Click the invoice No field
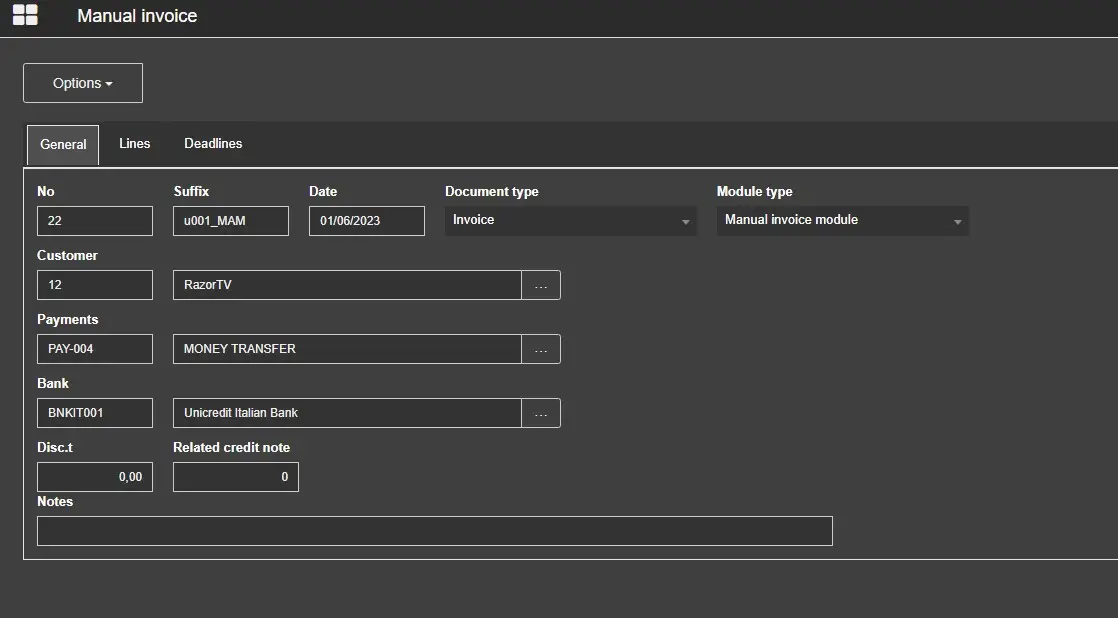 click(x=95, y=221)
